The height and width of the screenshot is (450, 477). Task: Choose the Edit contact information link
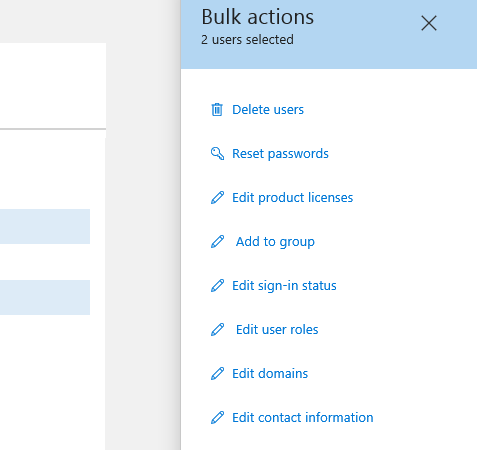pos(303,418)
